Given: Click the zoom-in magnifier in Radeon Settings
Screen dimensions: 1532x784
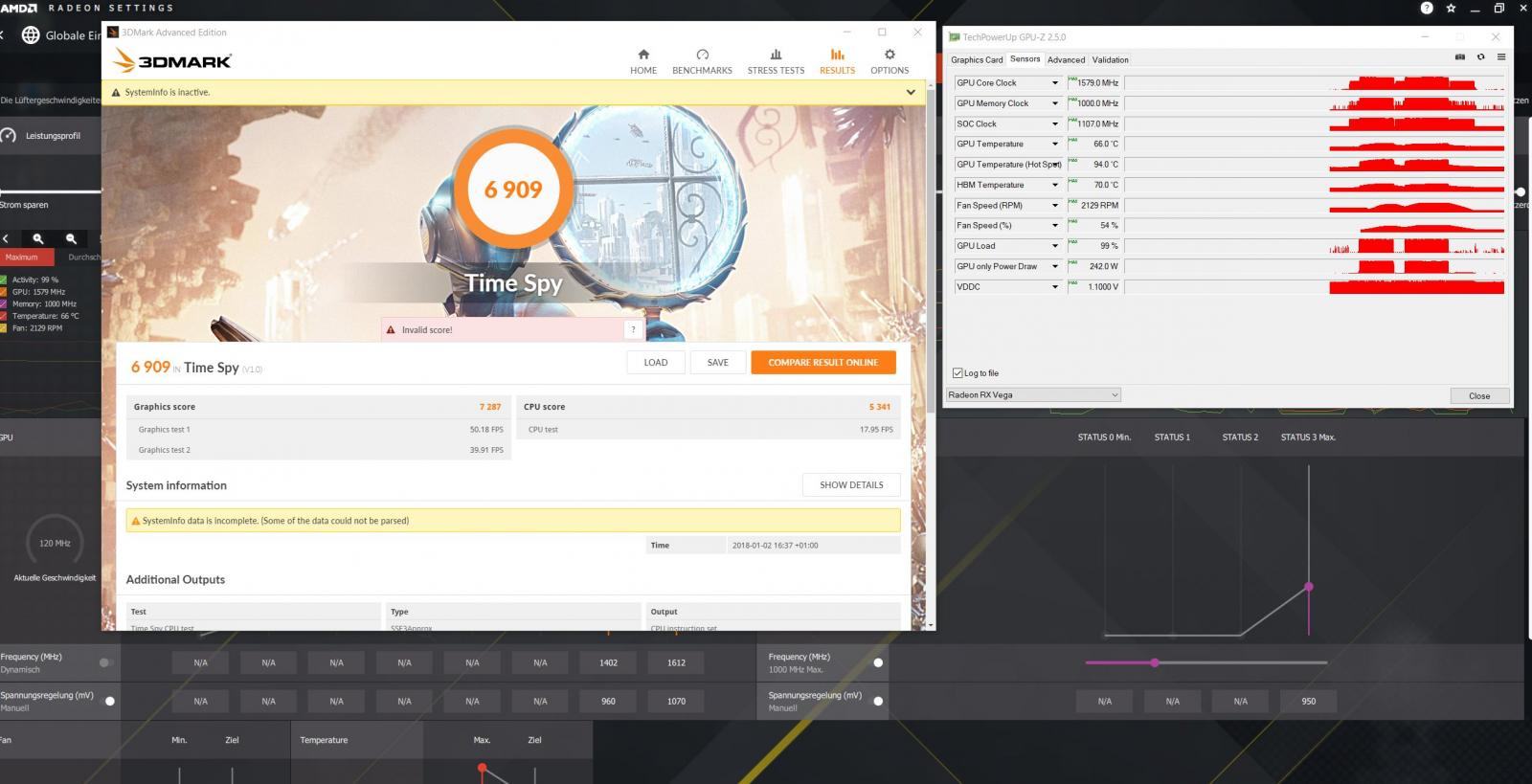Looking at the screenshot, I should [38, 238].
